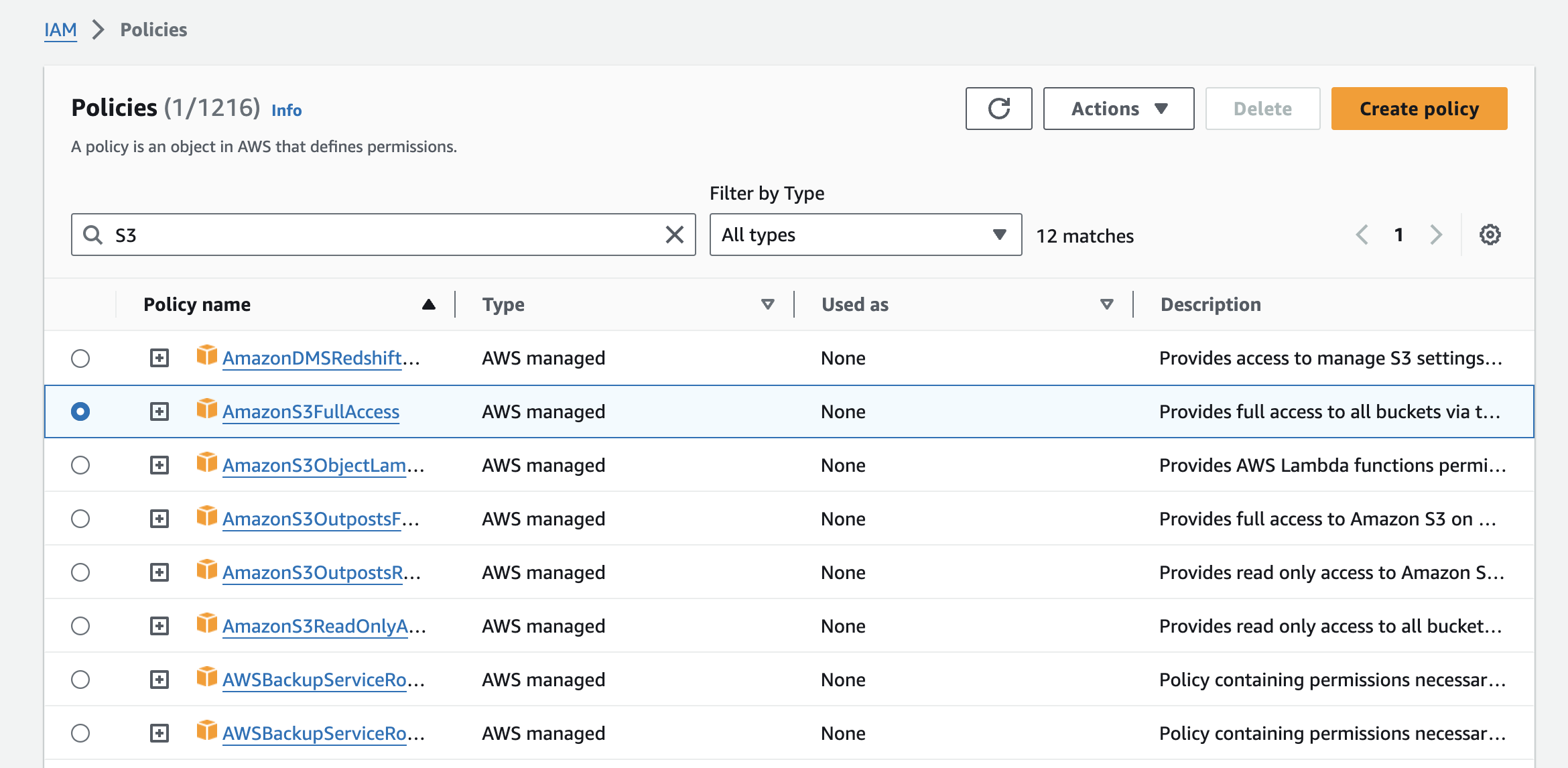Click the '12 matches' text
The image size is (1568, 768).
coord(1085,236)
